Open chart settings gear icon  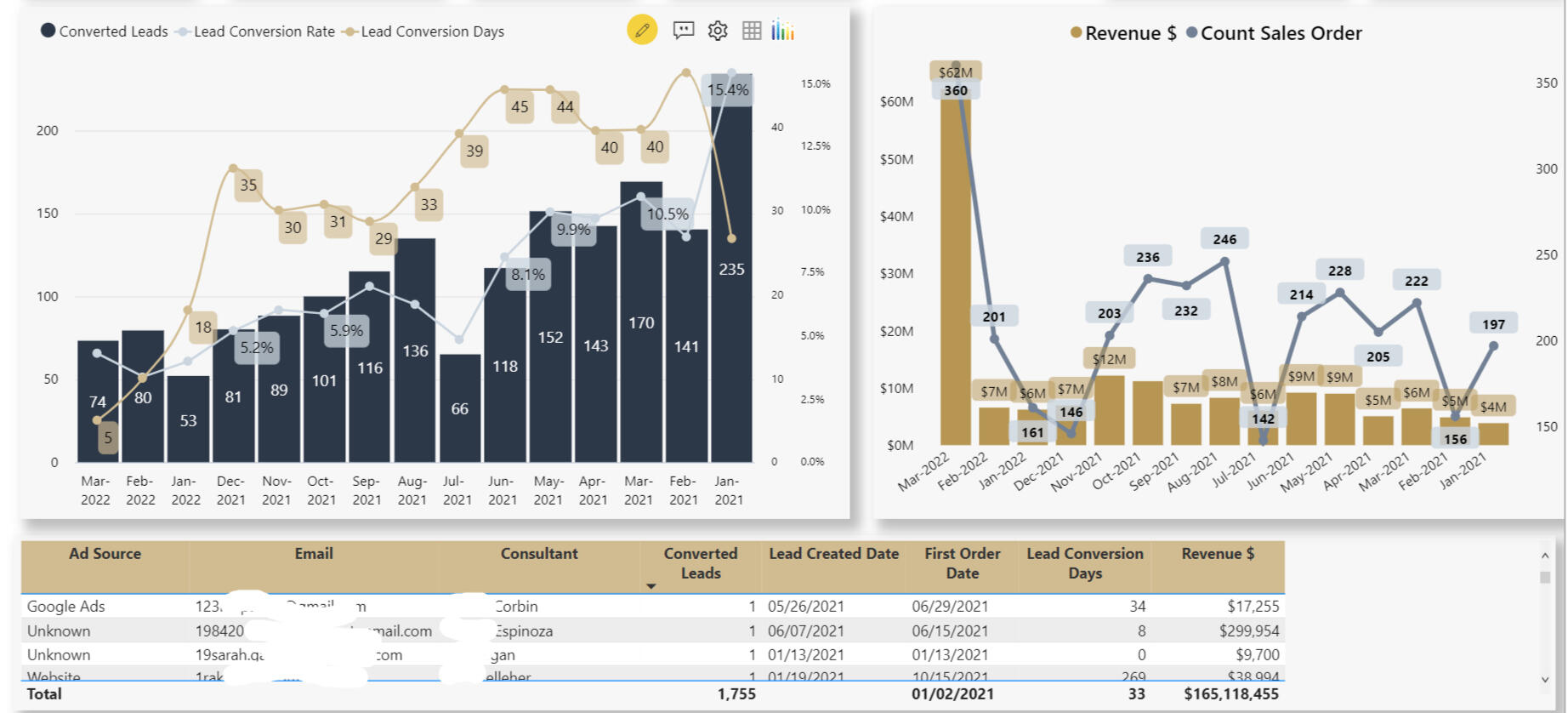point(718,31)
